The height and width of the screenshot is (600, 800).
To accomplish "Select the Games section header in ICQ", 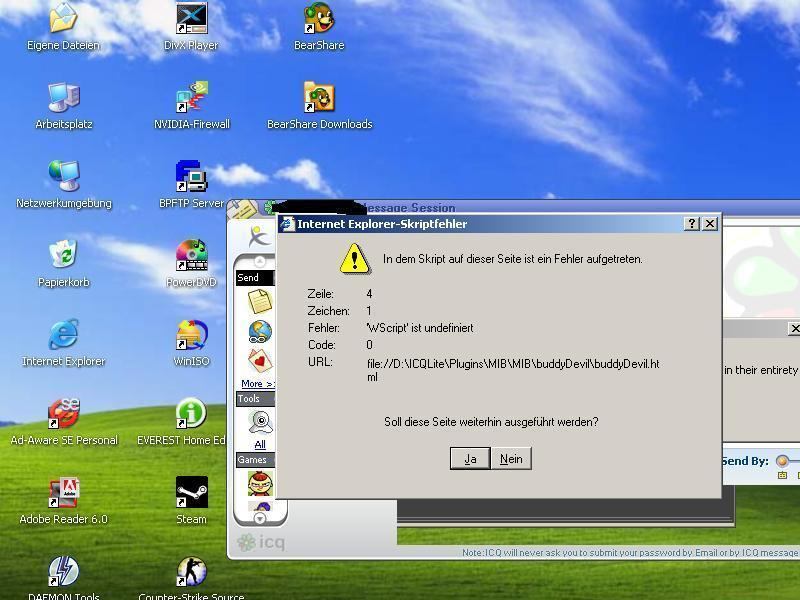I will click(x=255, y=460).
